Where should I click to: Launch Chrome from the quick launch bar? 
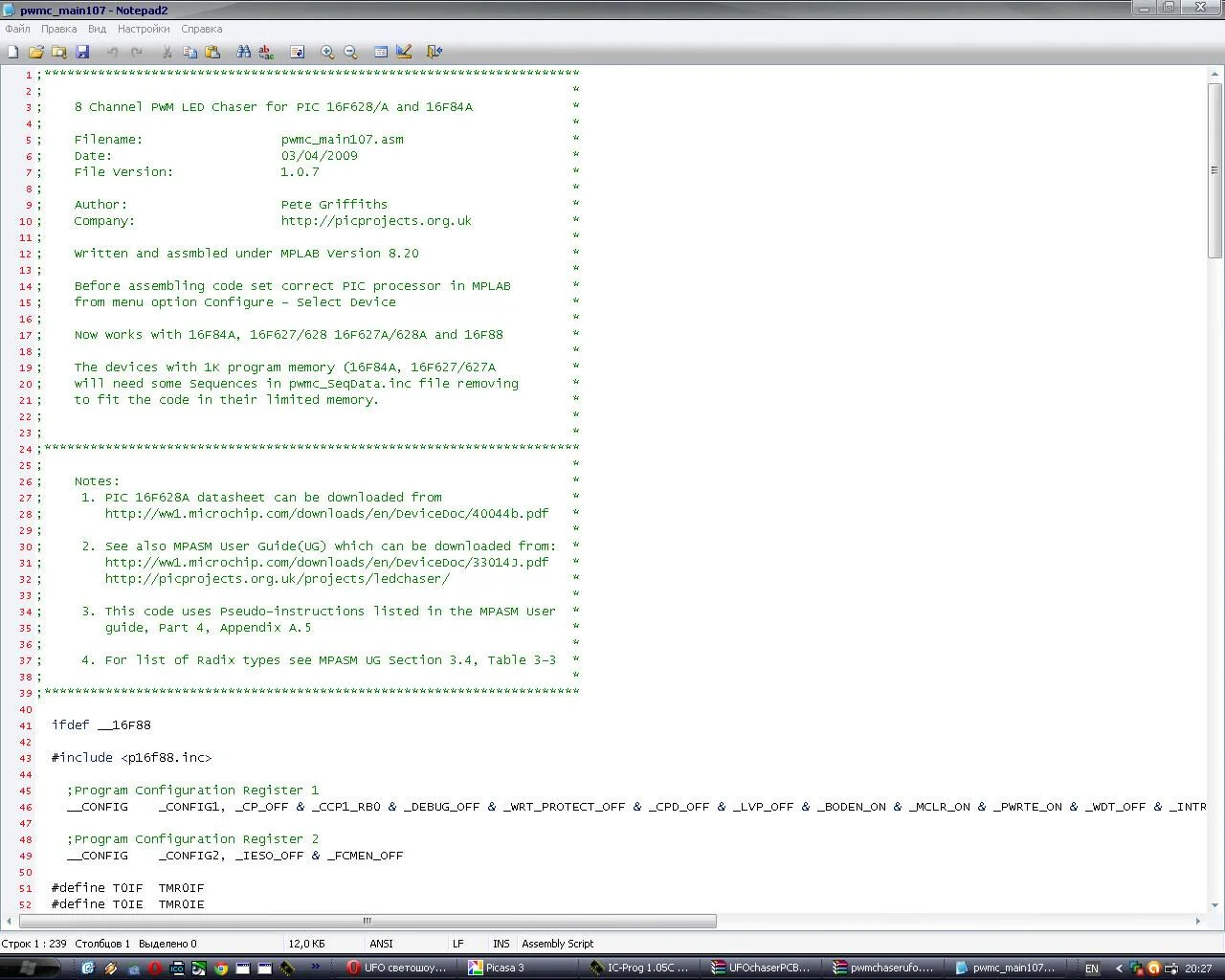pyautogui.click(x=221, y=969)
